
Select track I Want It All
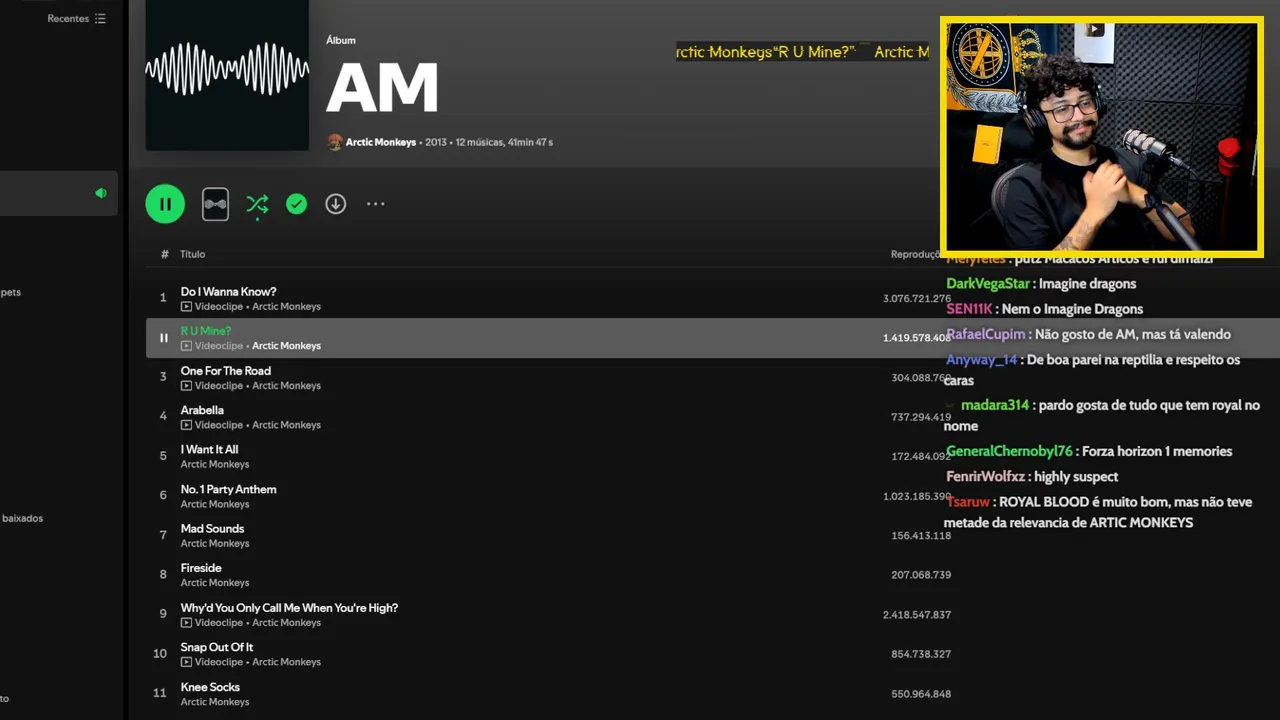pos(209,450)
